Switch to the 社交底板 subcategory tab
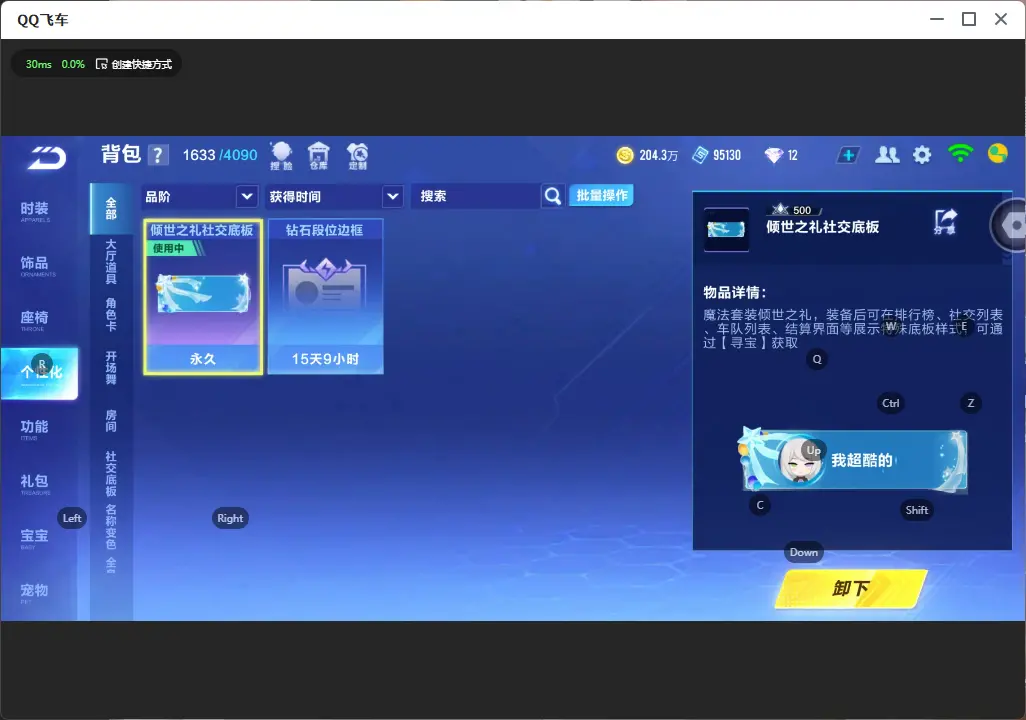This screenshot has height=720, width=1026. click(111, 474)
